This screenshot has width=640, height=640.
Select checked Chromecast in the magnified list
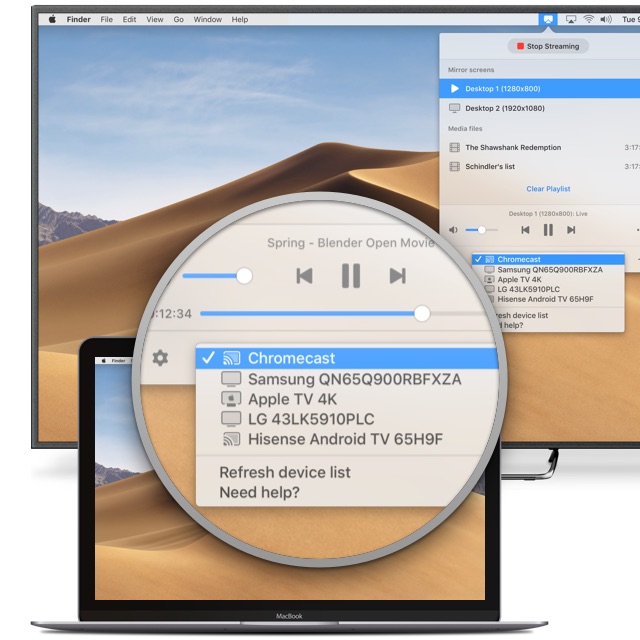(x=347, y=358)
